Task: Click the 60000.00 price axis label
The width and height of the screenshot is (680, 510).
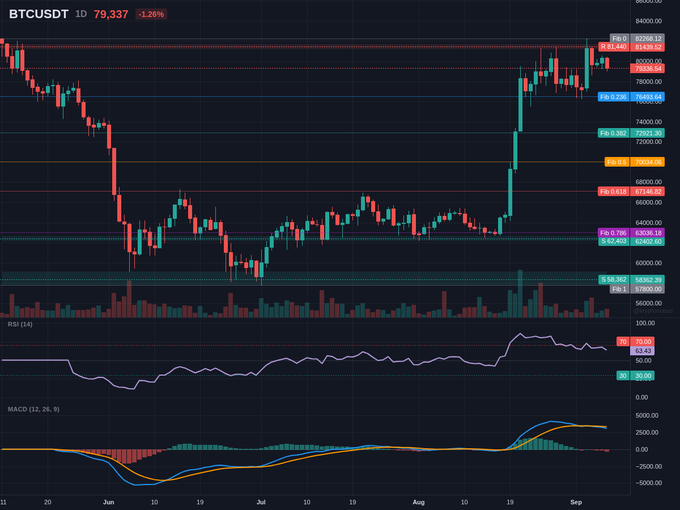Action: pos(649,263)
